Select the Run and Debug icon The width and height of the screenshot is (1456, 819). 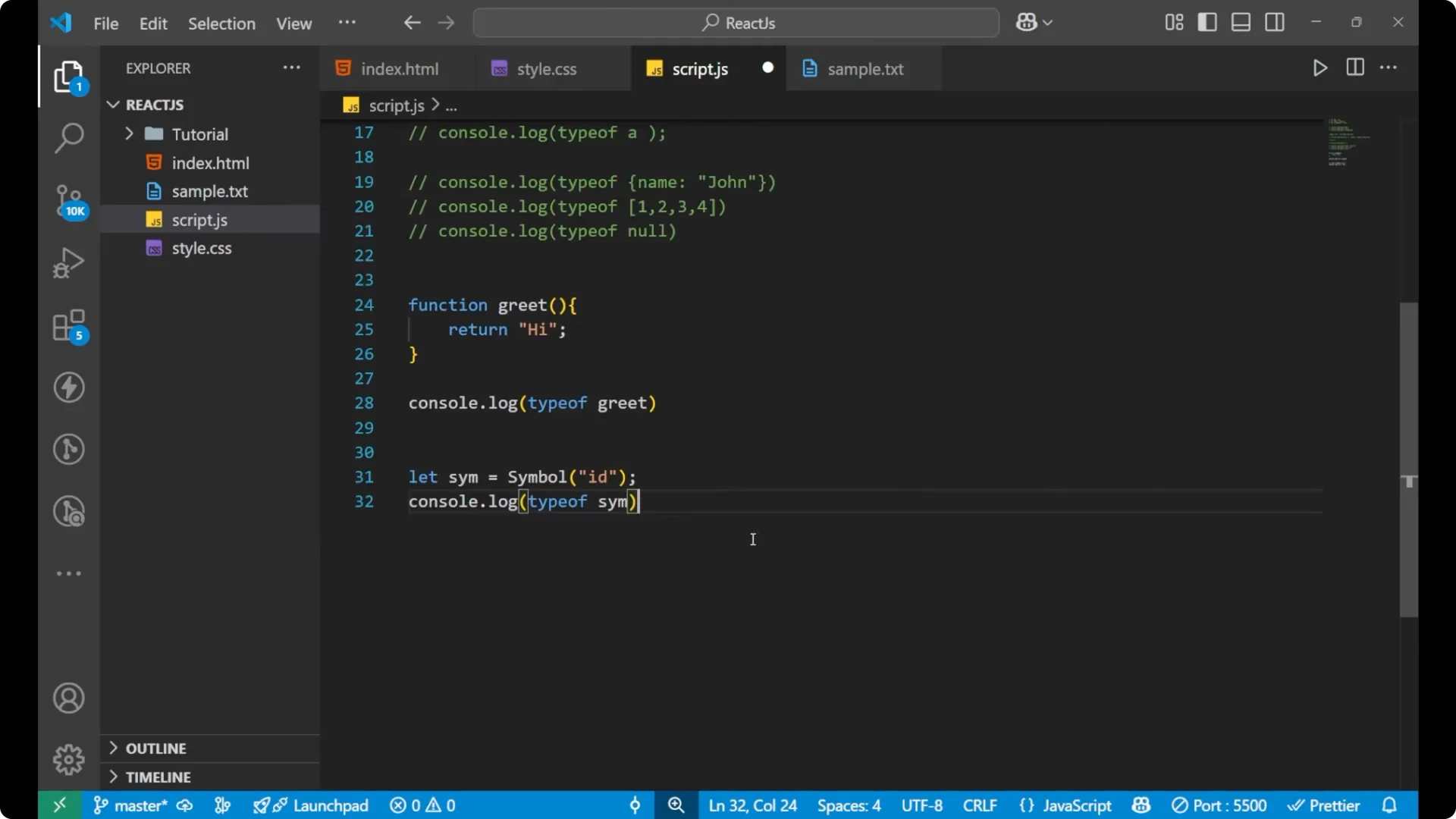pos(68,262)
